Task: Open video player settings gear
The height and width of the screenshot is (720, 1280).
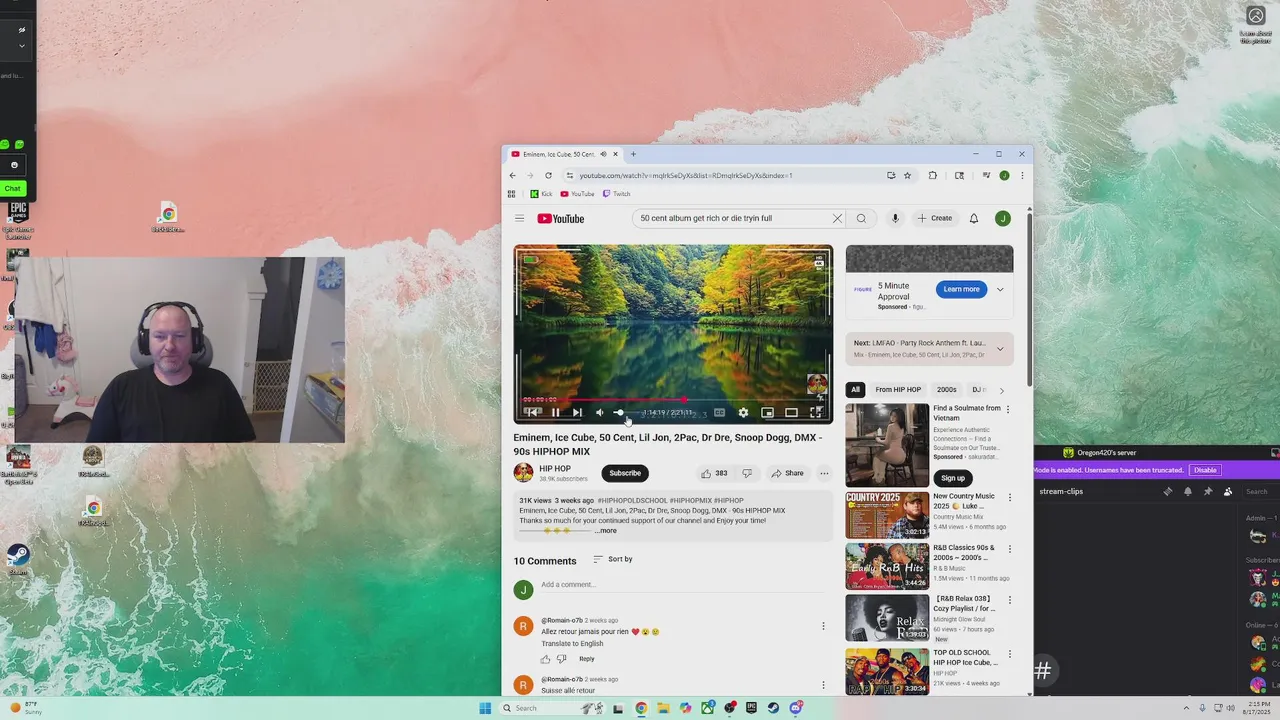Action: [743, 412]
